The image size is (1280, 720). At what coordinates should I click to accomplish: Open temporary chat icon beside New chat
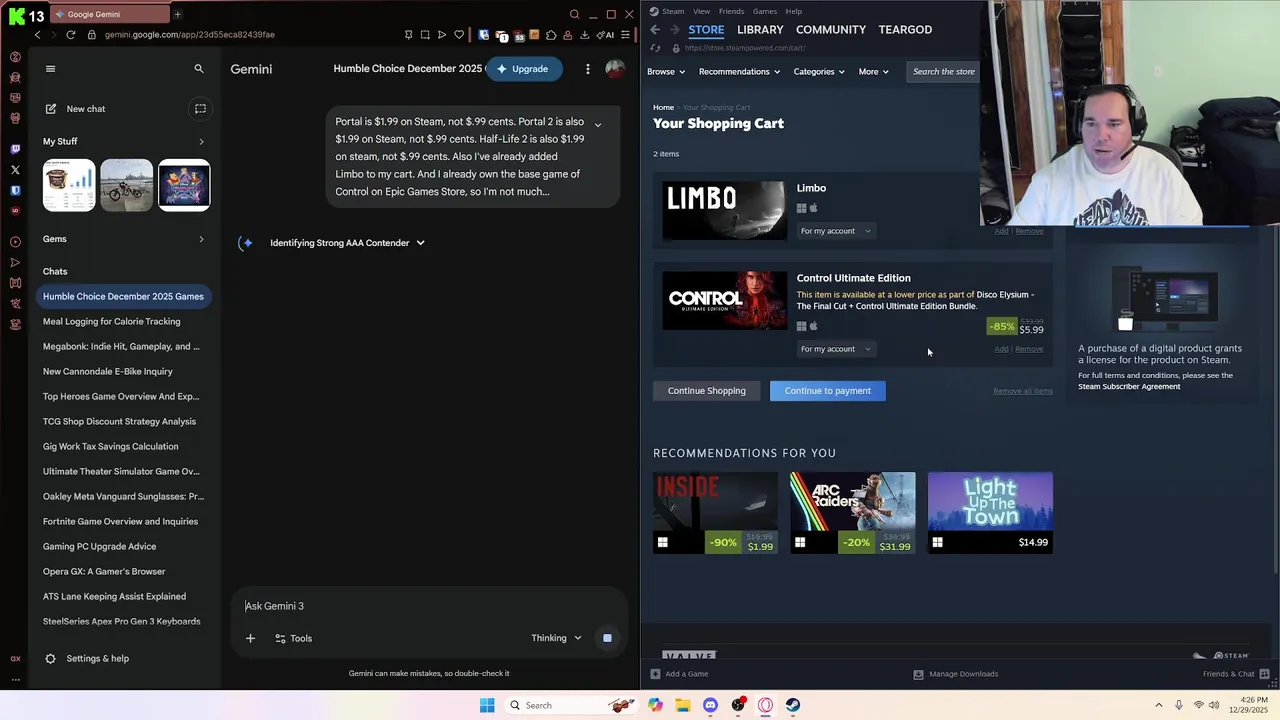click(200, 109)
